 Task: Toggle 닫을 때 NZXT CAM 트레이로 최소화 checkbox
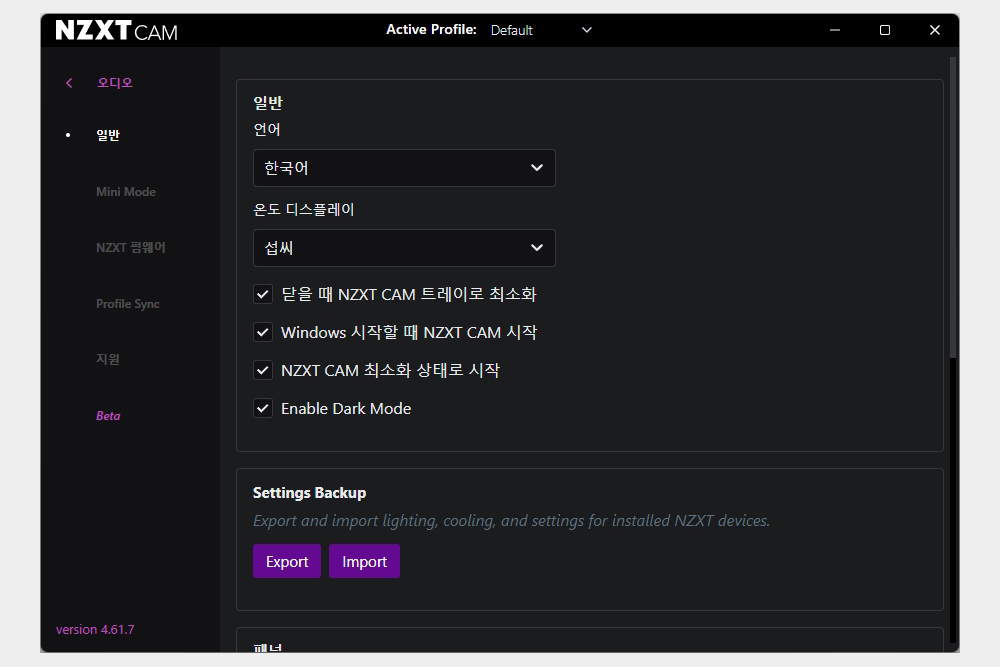(263, 294)
